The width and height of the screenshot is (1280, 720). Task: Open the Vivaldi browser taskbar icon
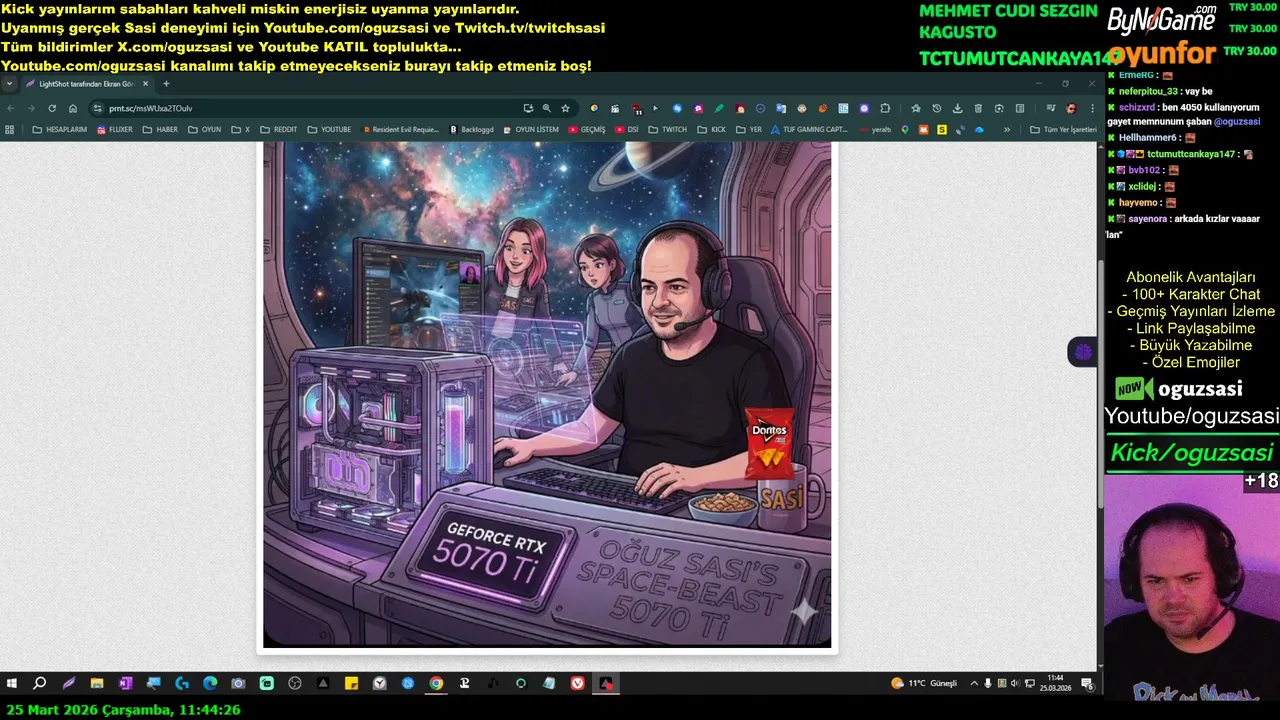click(x=578, y=683)
